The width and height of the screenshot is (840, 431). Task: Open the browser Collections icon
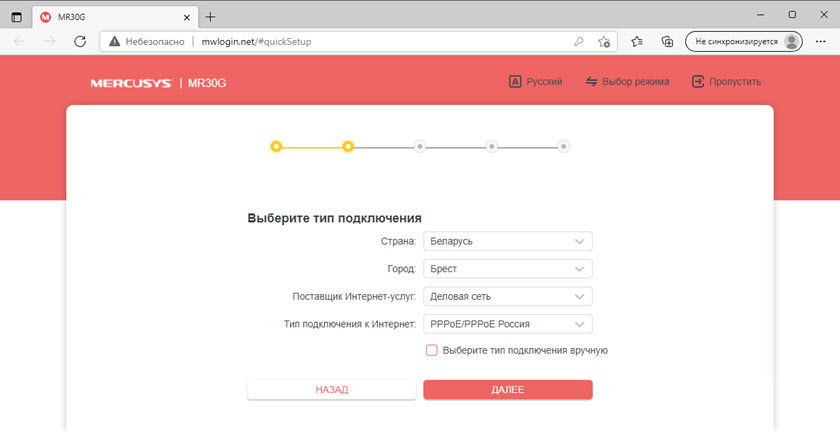tap(667, 42)
